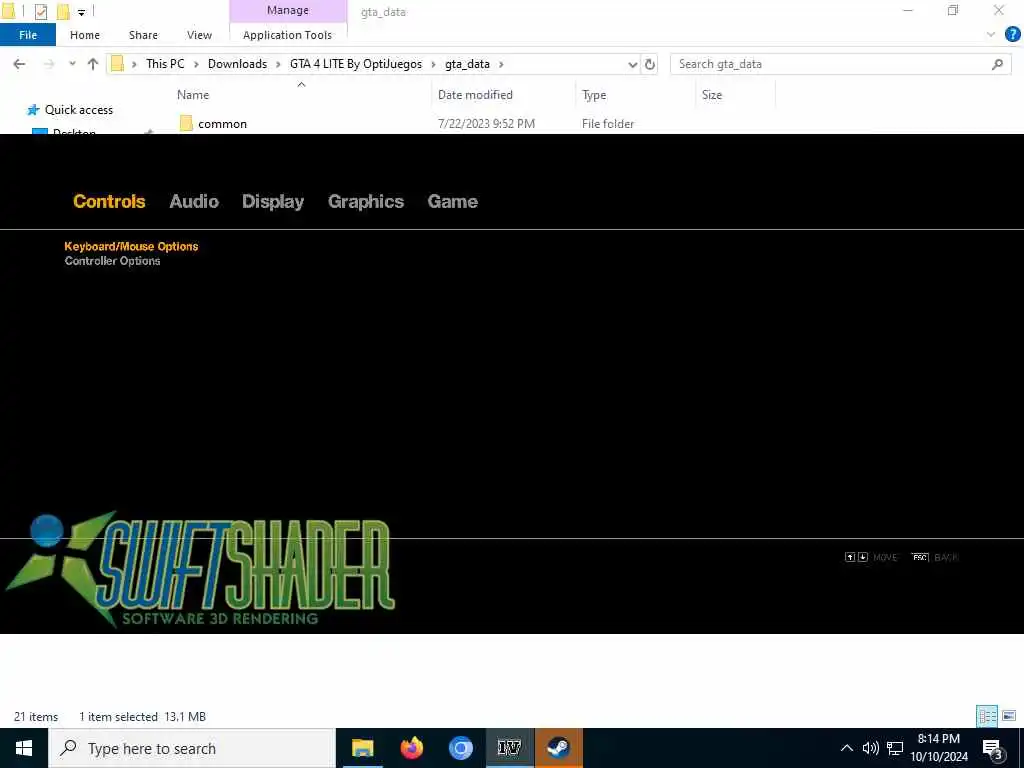Switch to large thumbnails view icon

click(1009, 716)
